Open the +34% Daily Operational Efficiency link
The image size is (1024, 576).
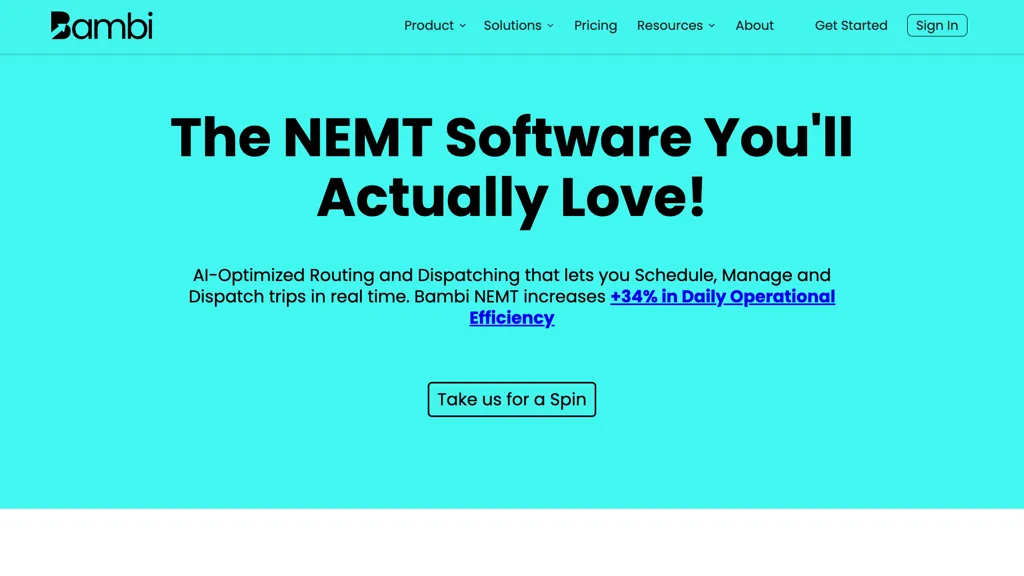722,297
